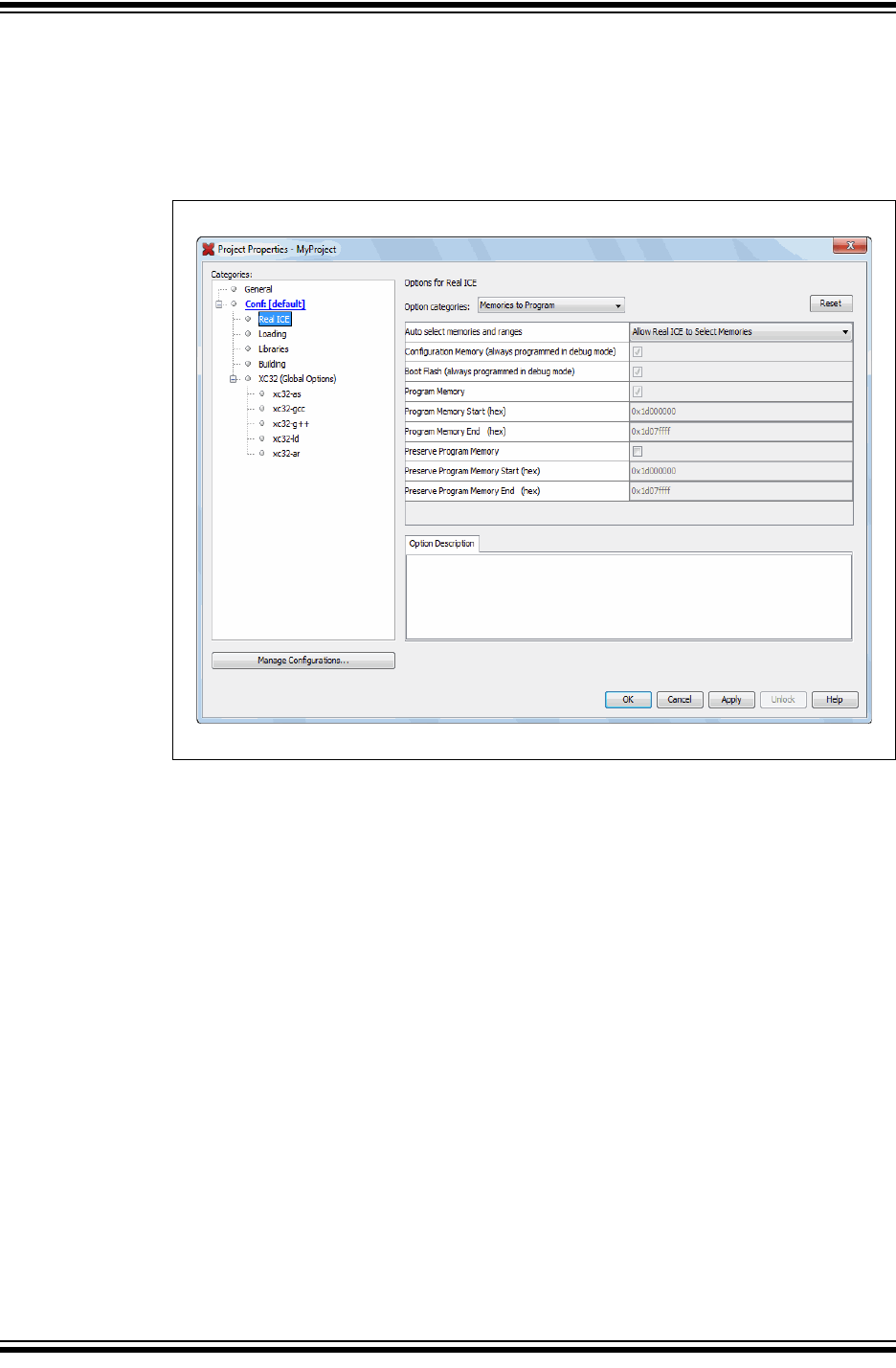Enable the Preserve Program Memory checkbox
This screenshot has width=896, height=1368.
[638, 452]
